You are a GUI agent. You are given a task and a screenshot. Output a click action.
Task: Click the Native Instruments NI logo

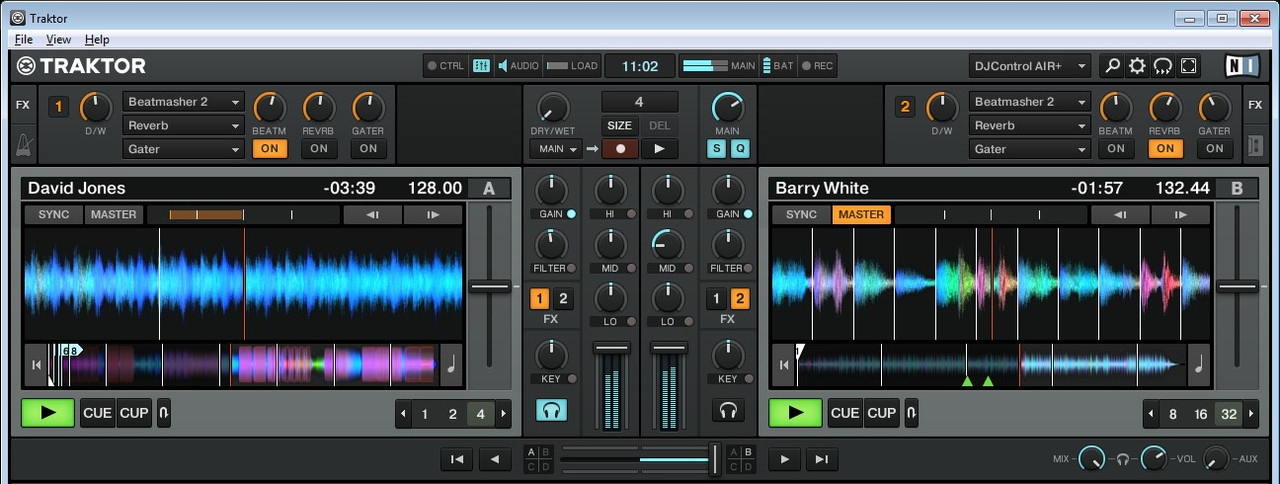coord(1242,66)
